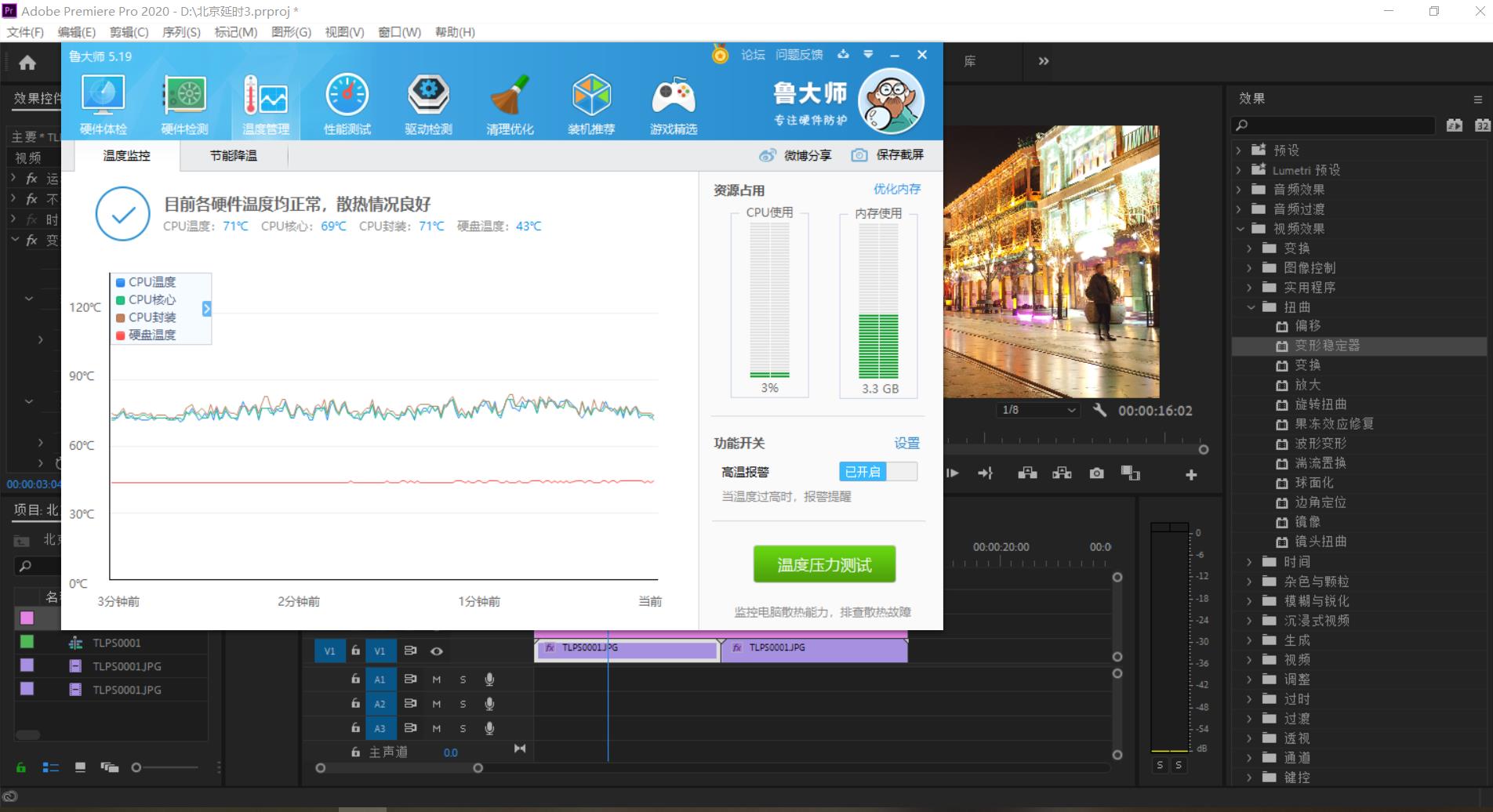The width and height of the screenshot is (1493, 812).
Task: Click list view icon in project panel
Action: 51,767
